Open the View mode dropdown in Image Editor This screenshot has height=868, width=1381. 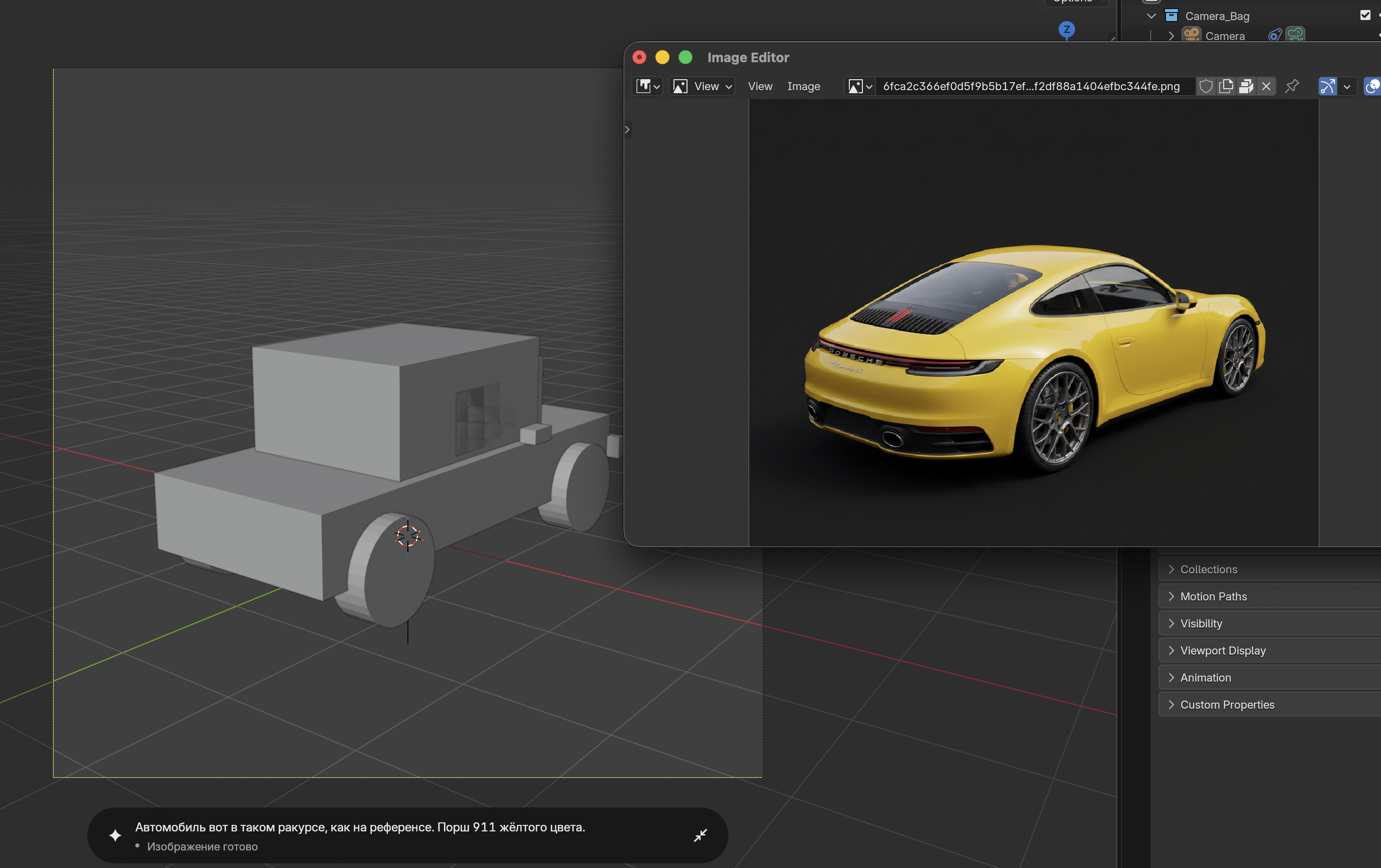[x=703, y=86]
